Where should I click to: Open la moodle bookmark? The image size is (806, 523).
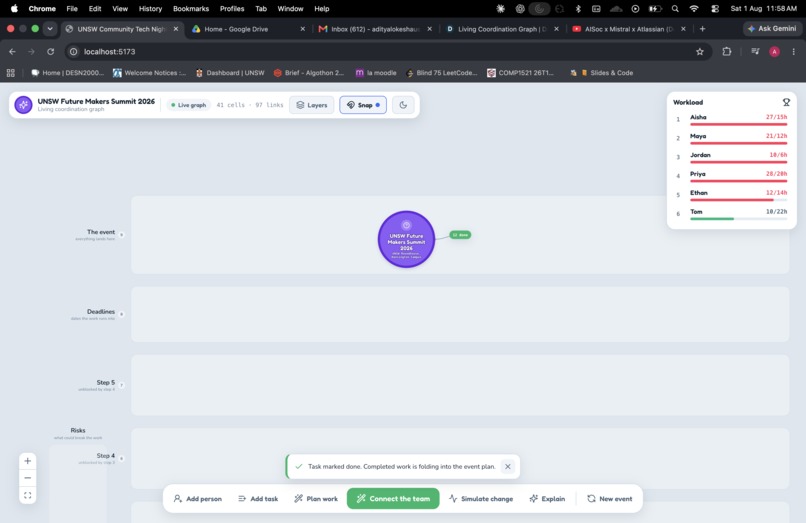click(x=376, y=73)
